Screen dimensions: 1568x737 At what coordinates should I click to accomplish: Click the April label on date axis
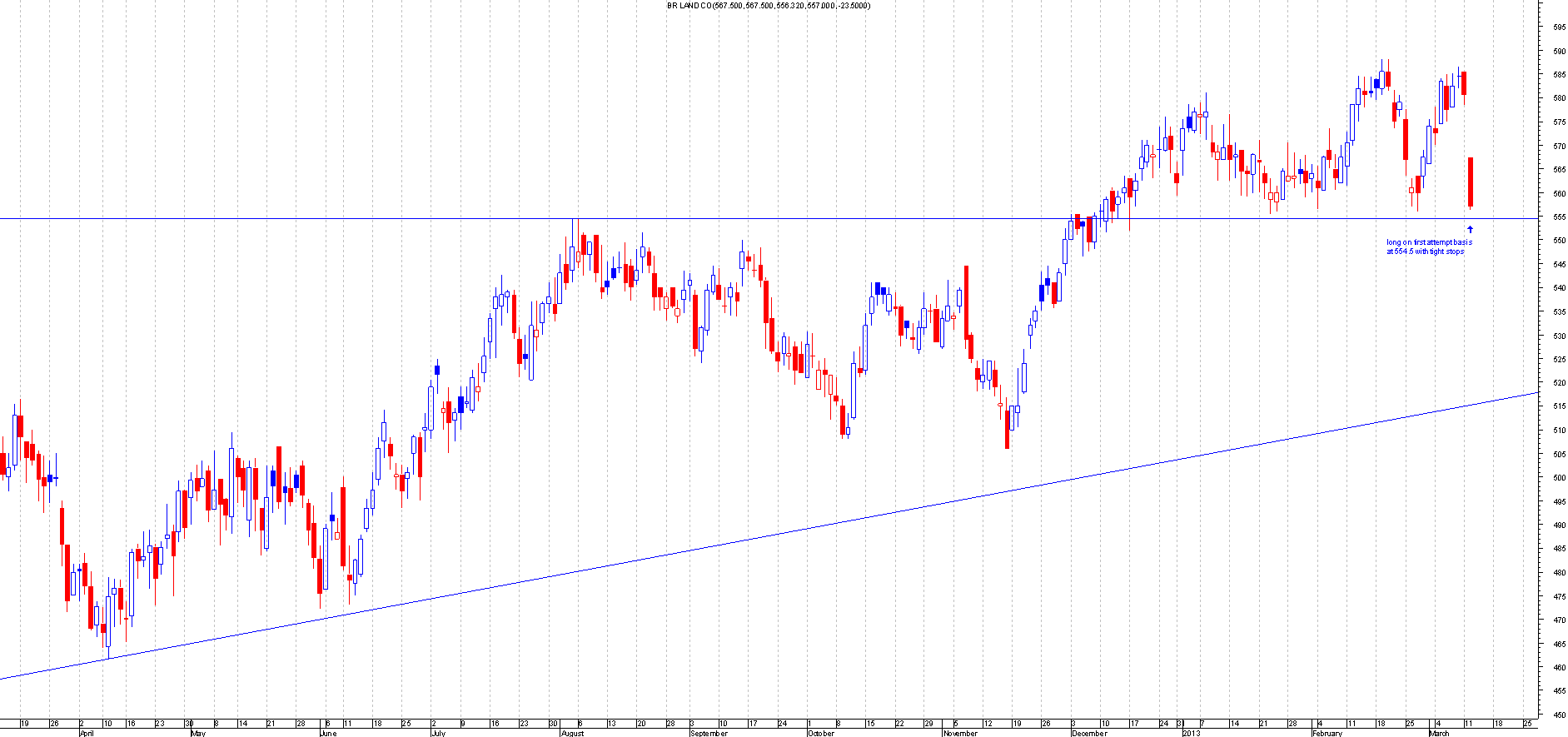click(x=87, y=734)
